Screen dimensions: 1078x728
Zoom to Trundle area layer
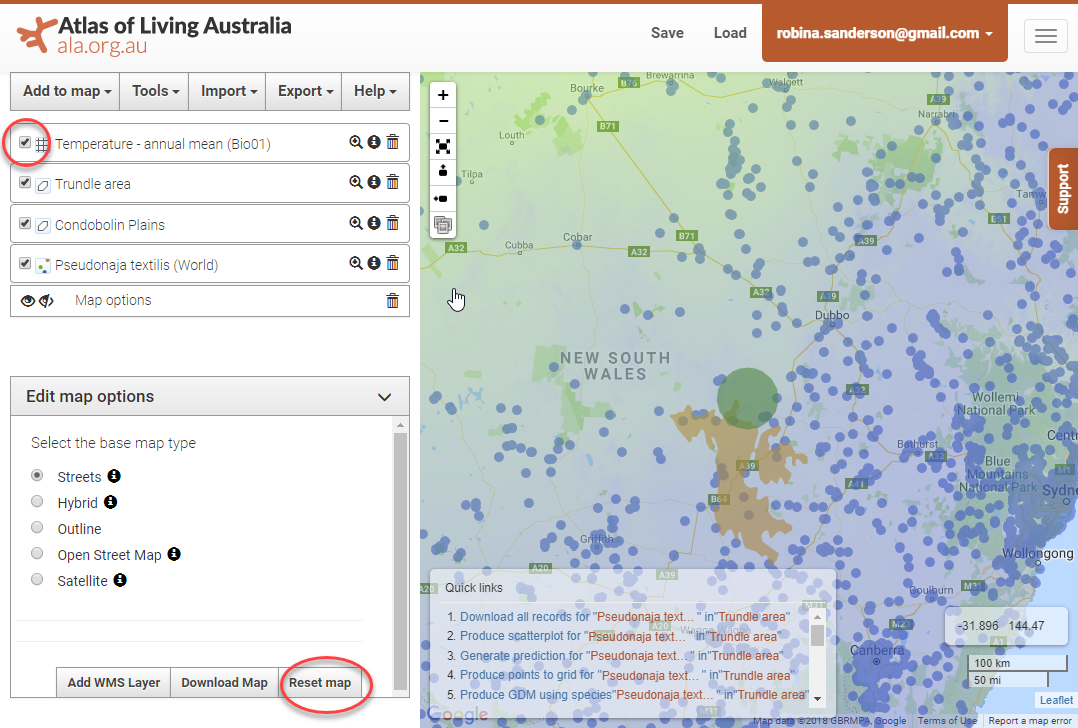click(x=355, y=182)
